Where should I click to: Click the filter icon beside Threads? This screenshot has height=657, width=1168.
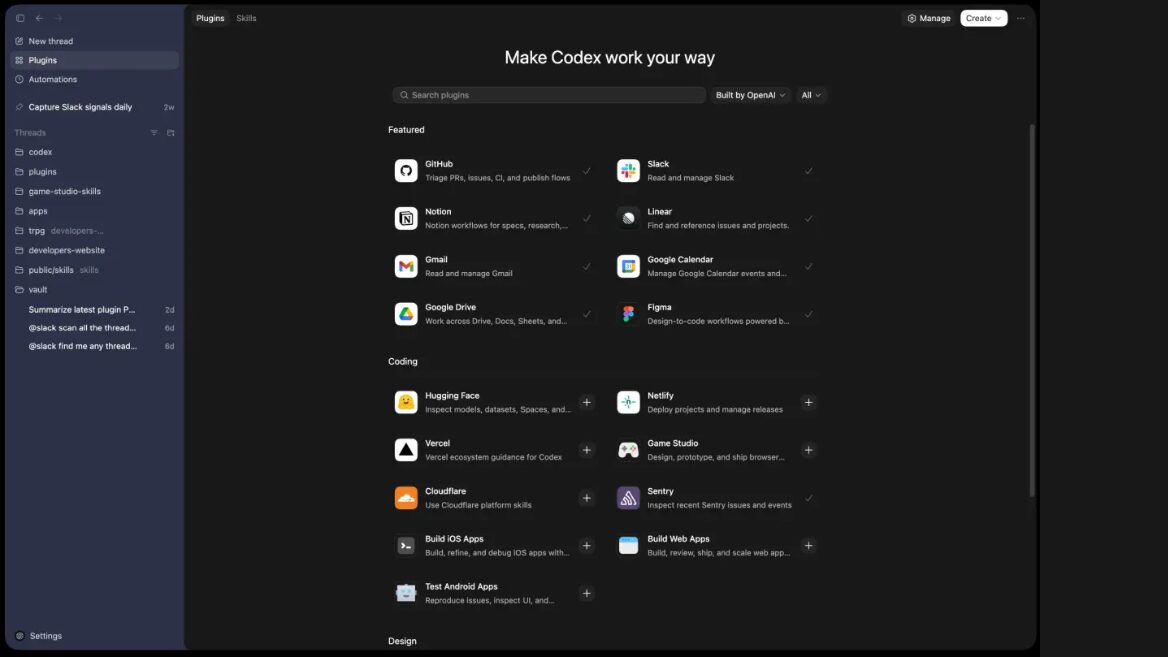(x=154, y=132)
